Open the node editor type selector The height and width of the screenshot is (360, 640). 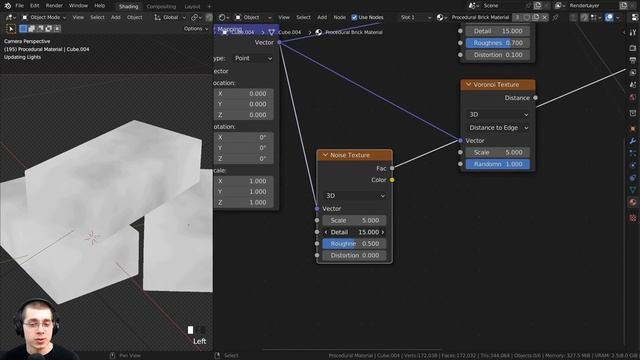tap(224, 17)
